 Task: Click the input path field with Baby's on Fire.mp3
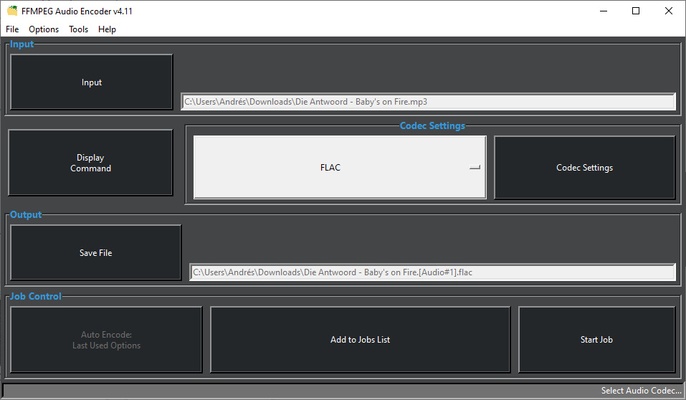click(x=428, y=102)
